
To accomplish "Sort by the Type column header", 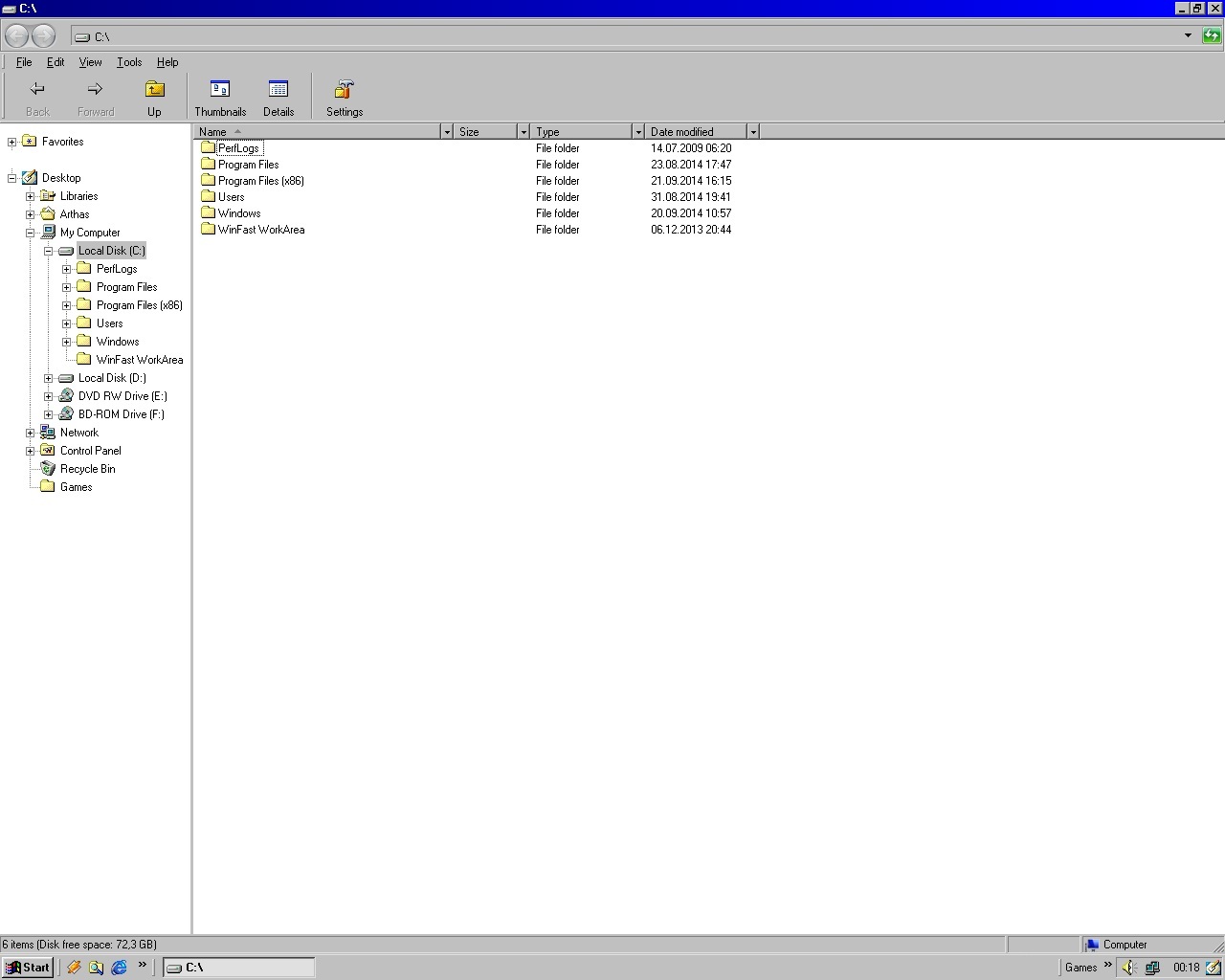I will click(x=581, y=131).
